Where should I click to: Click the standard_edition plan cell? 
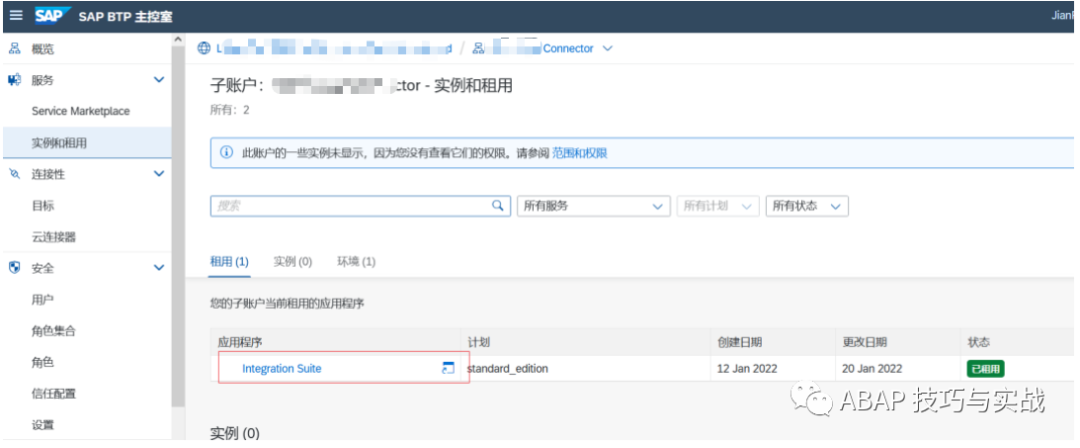pos(508,369)
